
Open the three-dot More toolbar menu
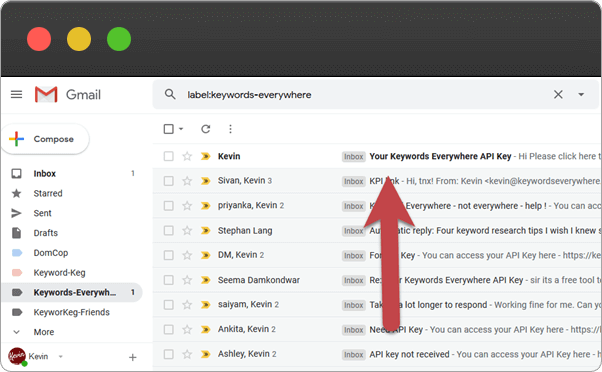(x=230, y=129)
